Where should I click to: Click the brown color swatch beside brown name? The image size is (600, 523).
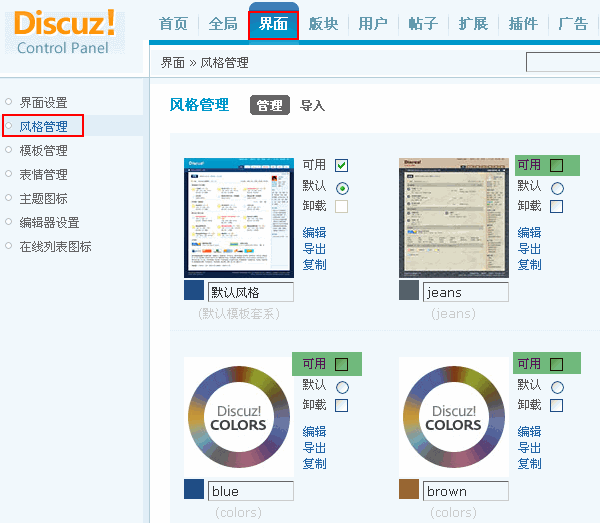click(408, 491)
